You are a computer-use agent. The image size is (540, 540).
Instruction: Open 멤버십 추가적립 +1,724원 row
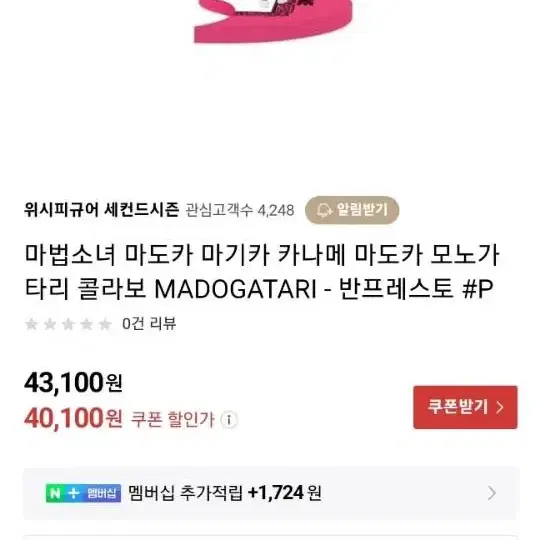click(x=271, y=493)
